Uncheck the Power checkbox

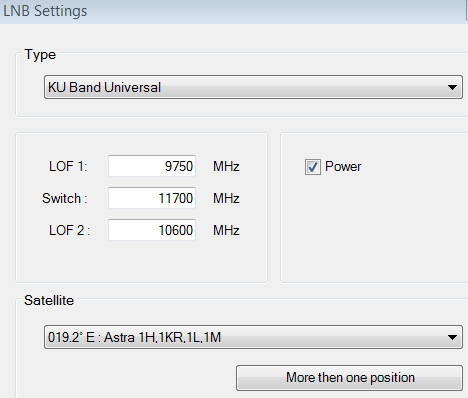coord(313,167)
